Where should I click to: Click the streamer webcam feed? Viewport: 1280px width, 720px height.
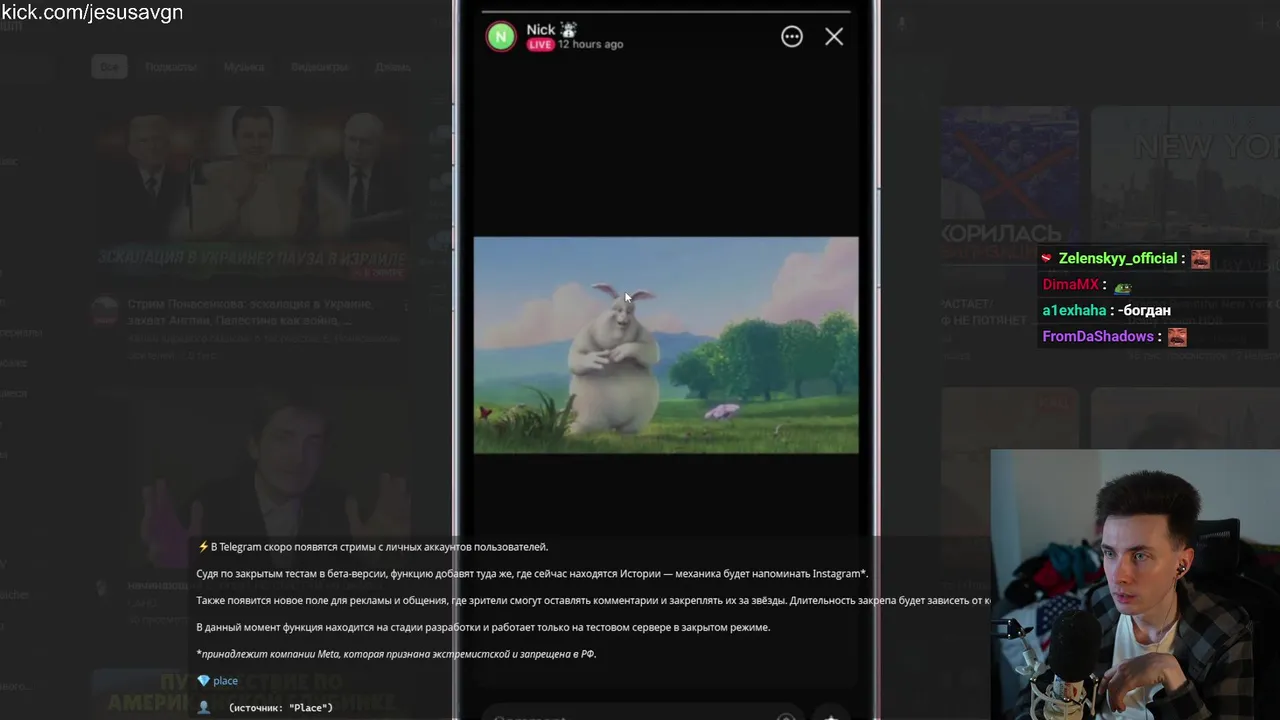coord(1135,584)
